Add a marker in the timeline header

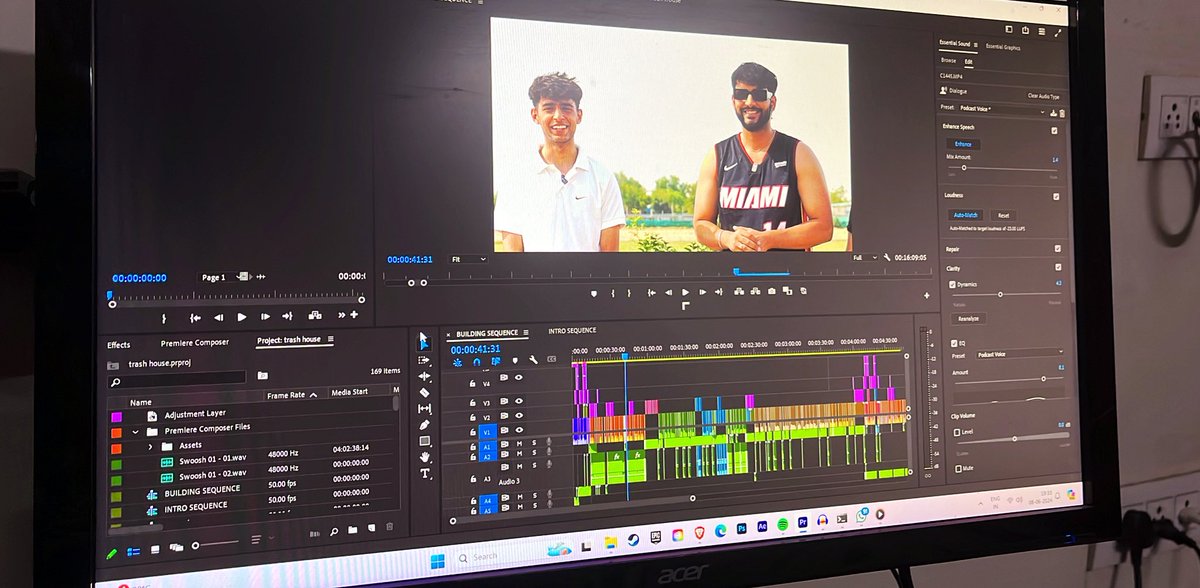(515, 360)
